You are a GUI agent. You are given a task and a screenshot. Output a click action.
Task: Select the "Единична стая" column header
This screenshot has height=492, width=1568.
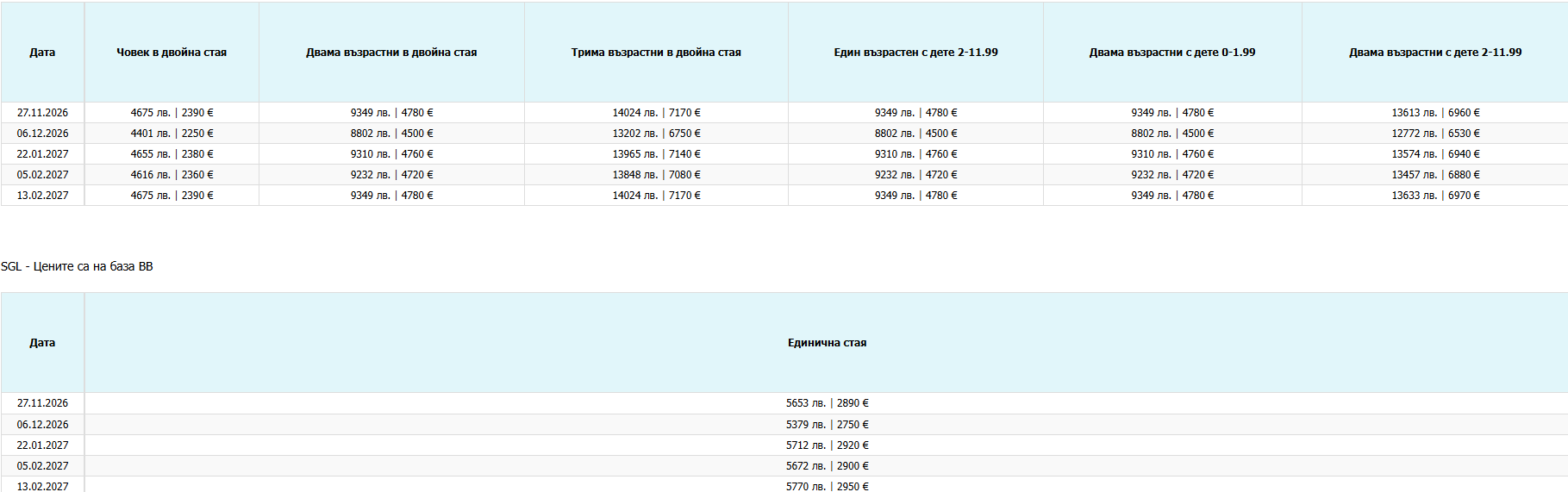point(827,343)
